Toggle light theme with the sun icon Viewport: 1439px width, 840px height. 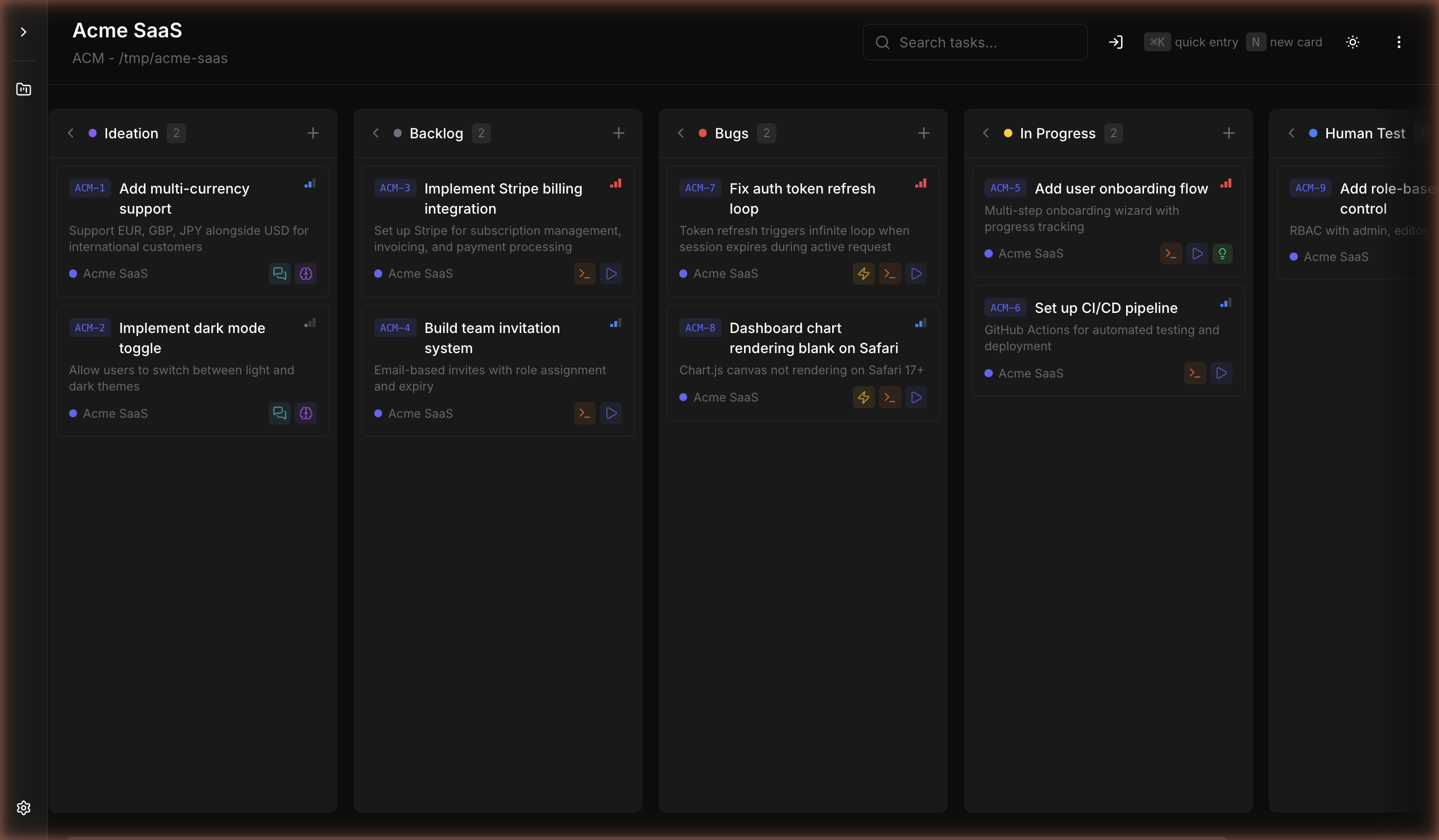point(1352,42)
